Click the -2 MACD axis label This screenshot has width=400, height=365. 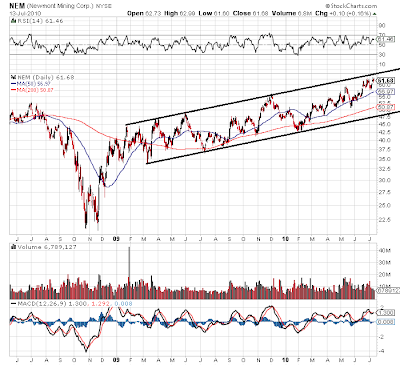(382, 337)
